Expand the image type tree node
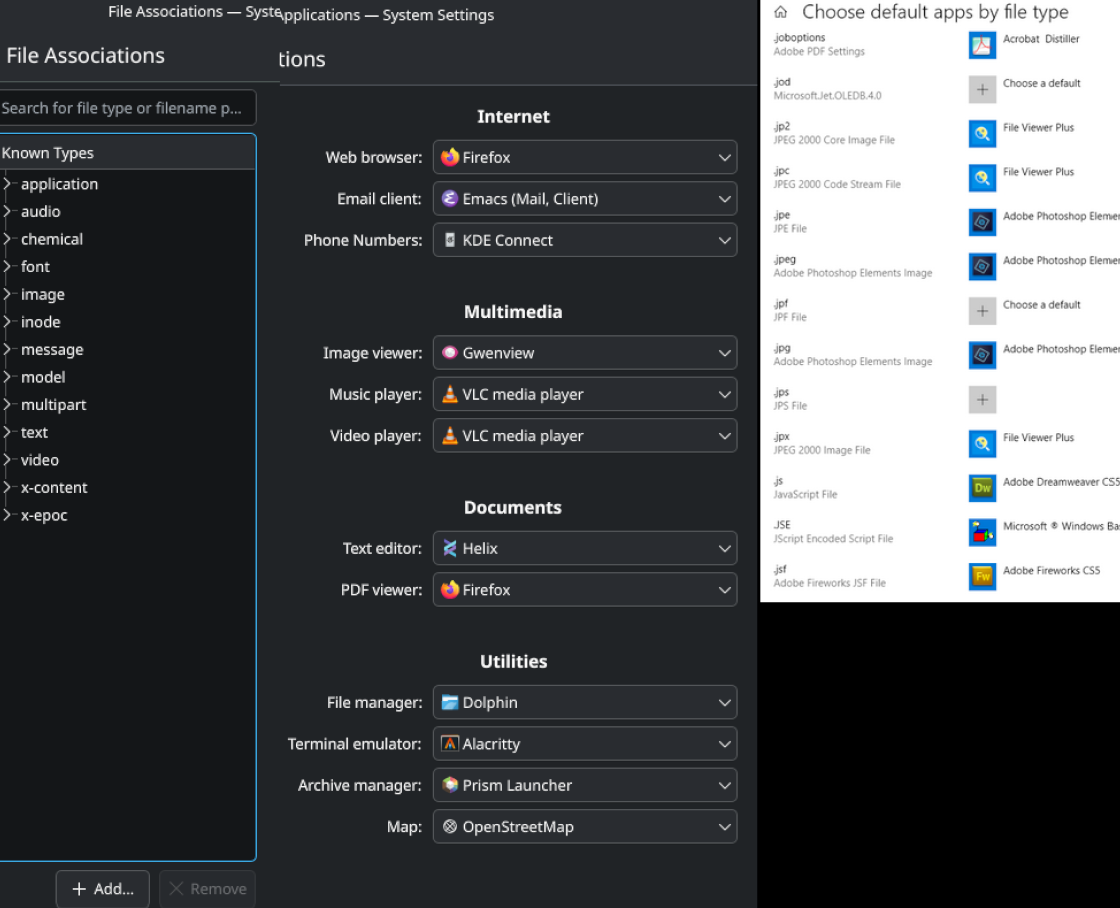Image resolution: width=1120 pixels, height=908 pixels. [7, 294]
